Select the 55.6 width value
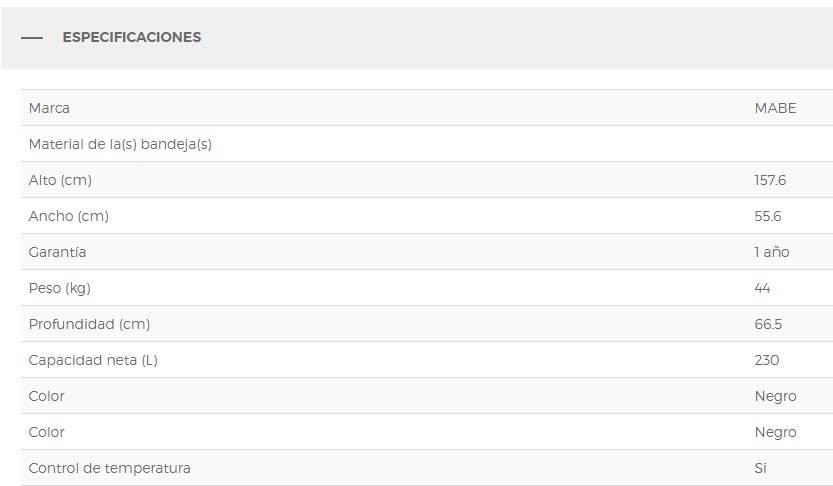This screenshot has height=486, width=833. pos(767,216)
